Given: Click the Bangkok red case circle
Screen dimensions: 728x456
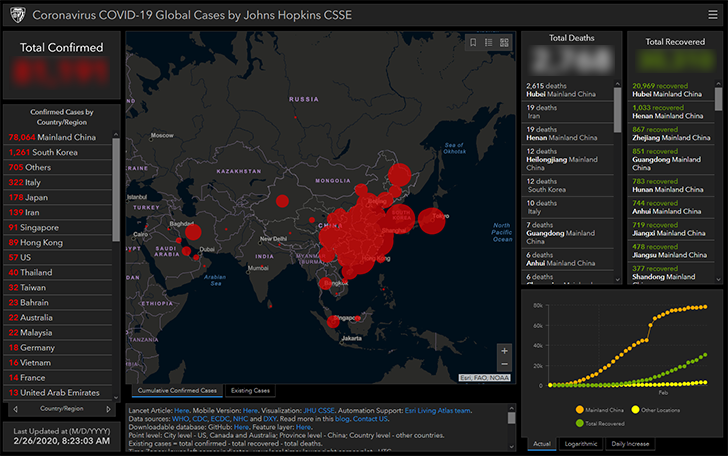Looking at the screenshot, I should pos(325,283).
